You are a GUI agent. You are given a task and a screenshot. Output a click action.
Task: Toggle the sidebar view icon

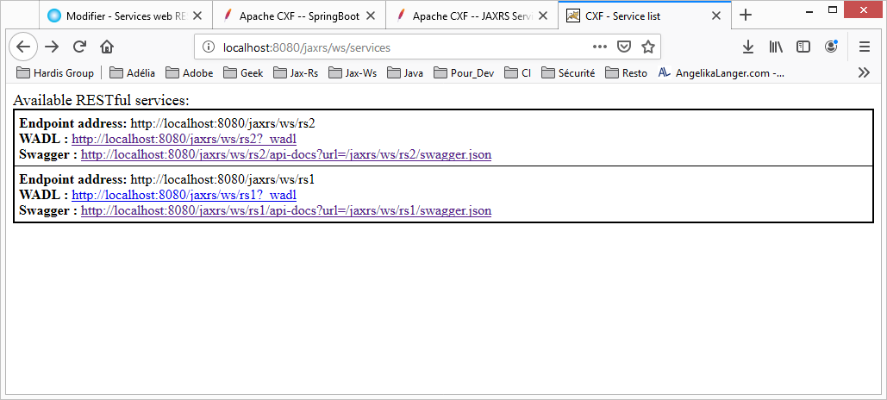803,47
